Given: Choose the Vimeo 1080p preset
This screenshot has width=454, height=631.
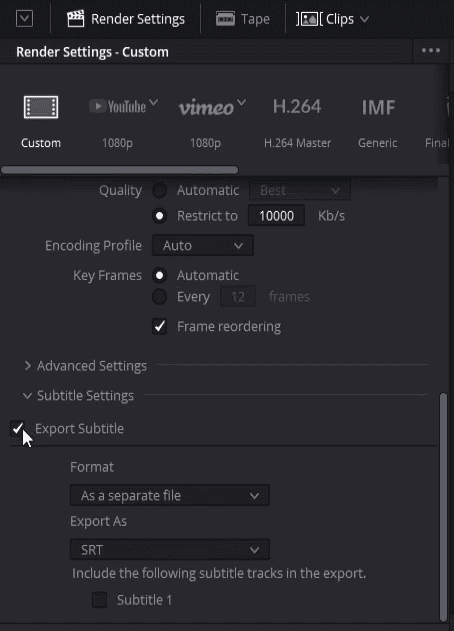Looking at the screenshot, I should pos(212,107).
